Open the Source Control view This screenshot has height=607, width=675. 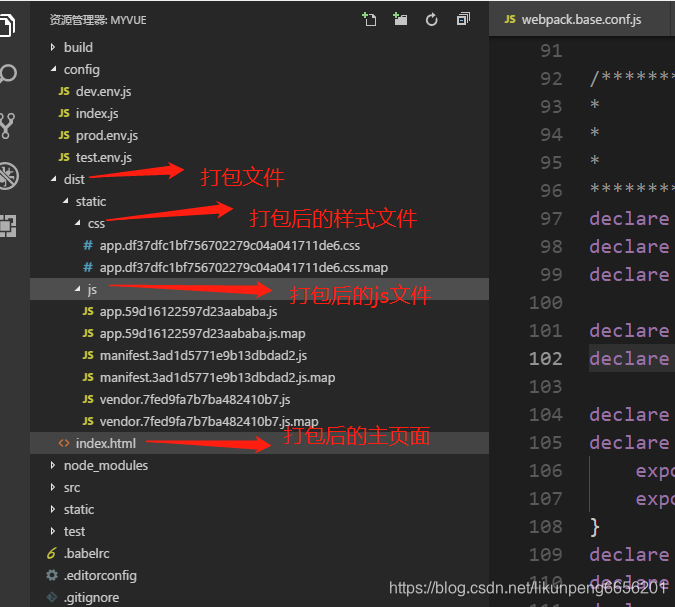[7, 126]
